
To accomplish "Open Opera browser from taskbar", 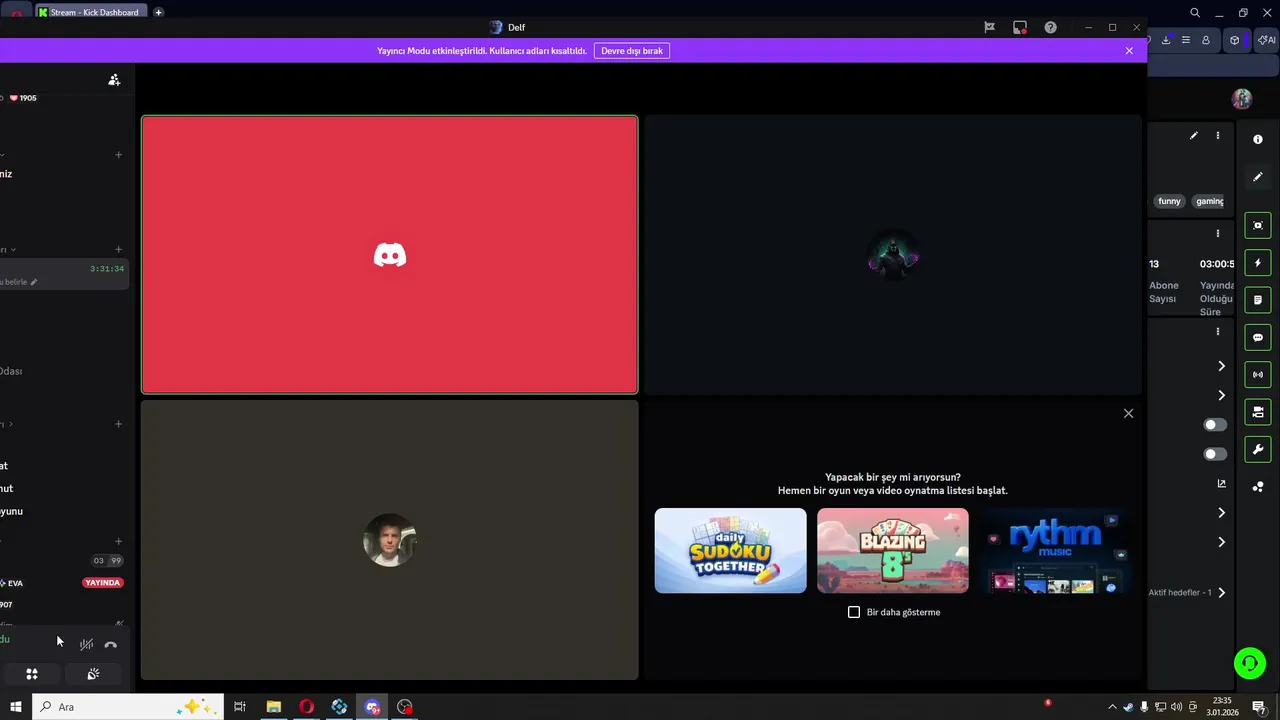I will point(306,707).
